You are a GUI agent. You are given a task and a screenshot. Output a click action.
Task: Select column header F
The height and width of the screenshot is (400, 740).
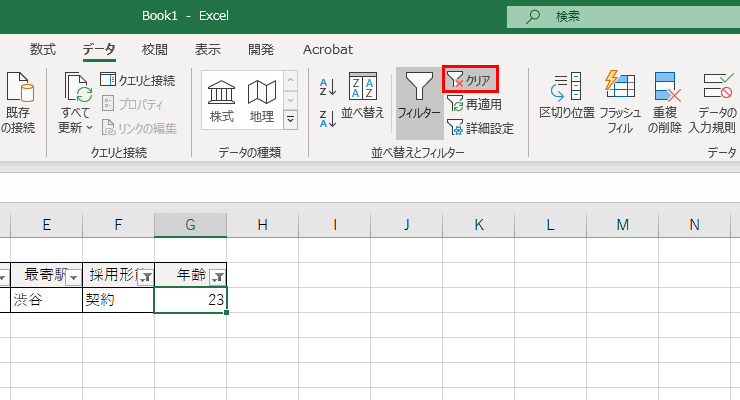pyautogui.click(x=118, y=225)
